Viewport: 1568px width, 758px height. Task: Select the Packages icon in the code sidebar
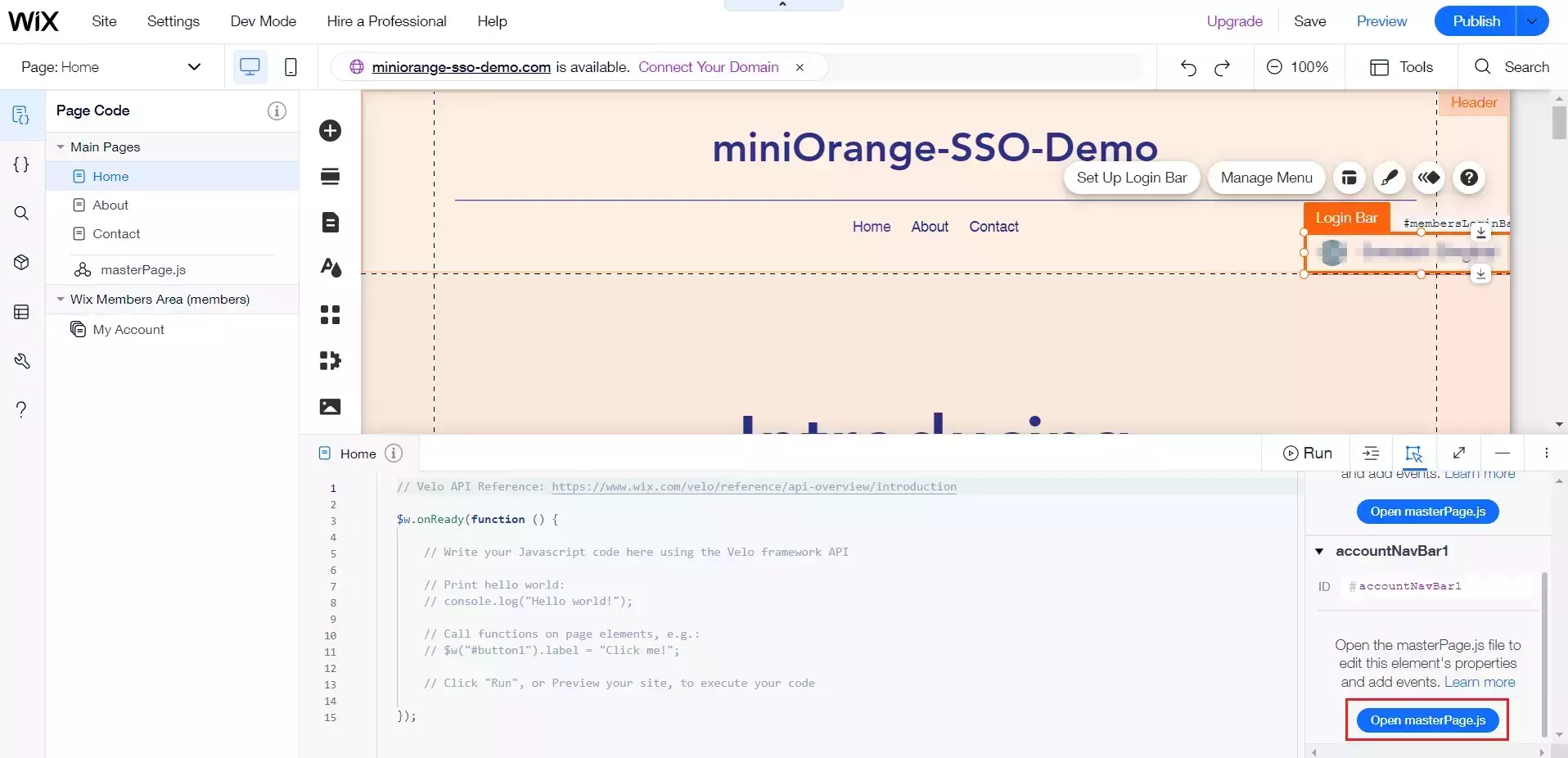[x=20, y=263]
